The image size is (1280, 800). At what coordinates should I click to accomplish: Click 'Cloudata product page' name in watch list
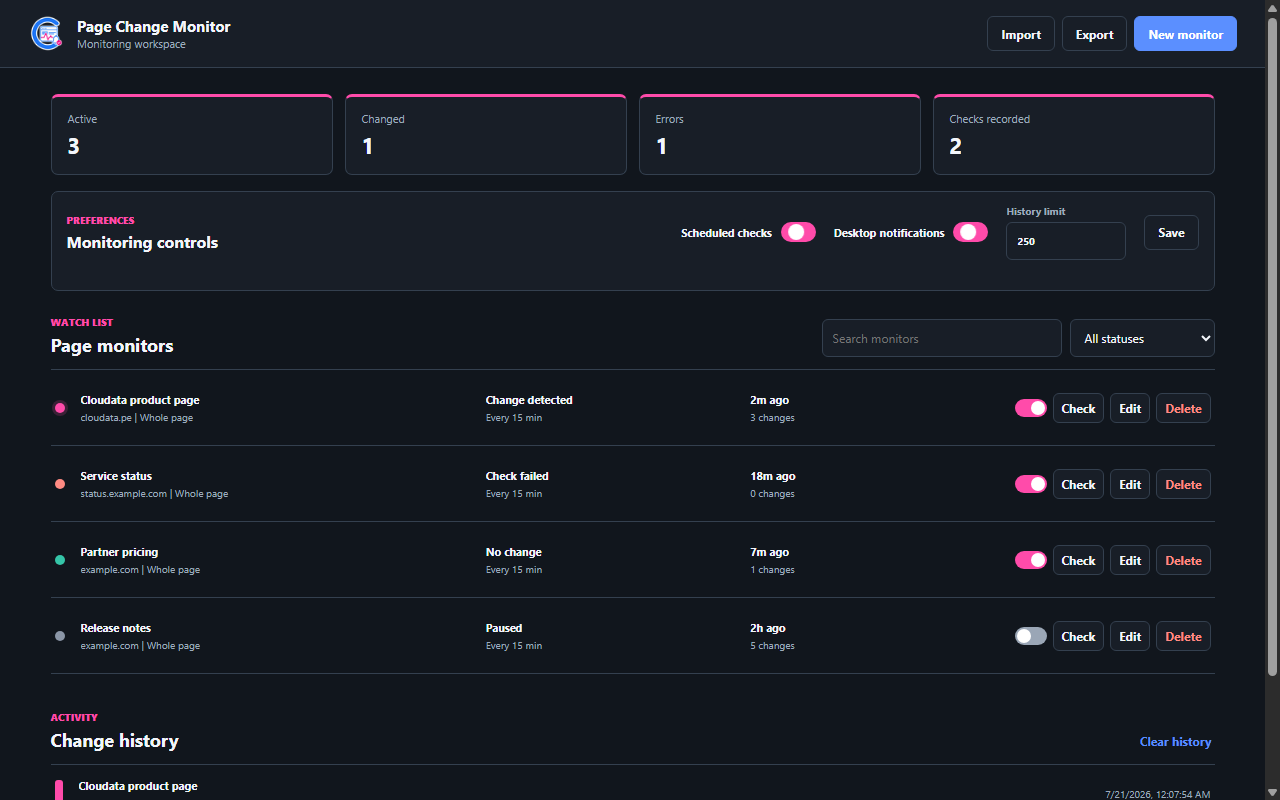[x=140, y=400]
